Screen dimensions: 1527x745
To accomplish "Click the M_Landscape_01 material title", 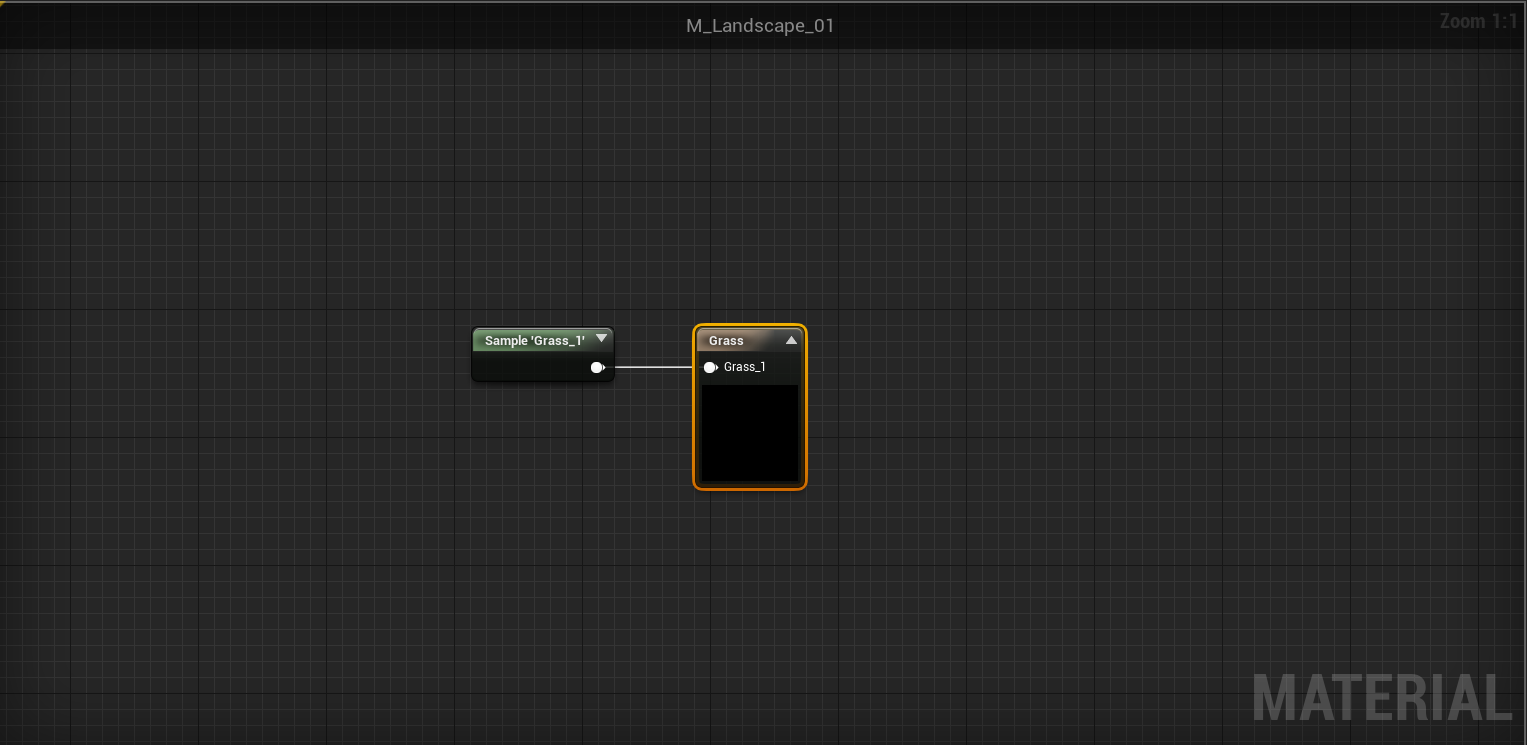I will 761,25.
